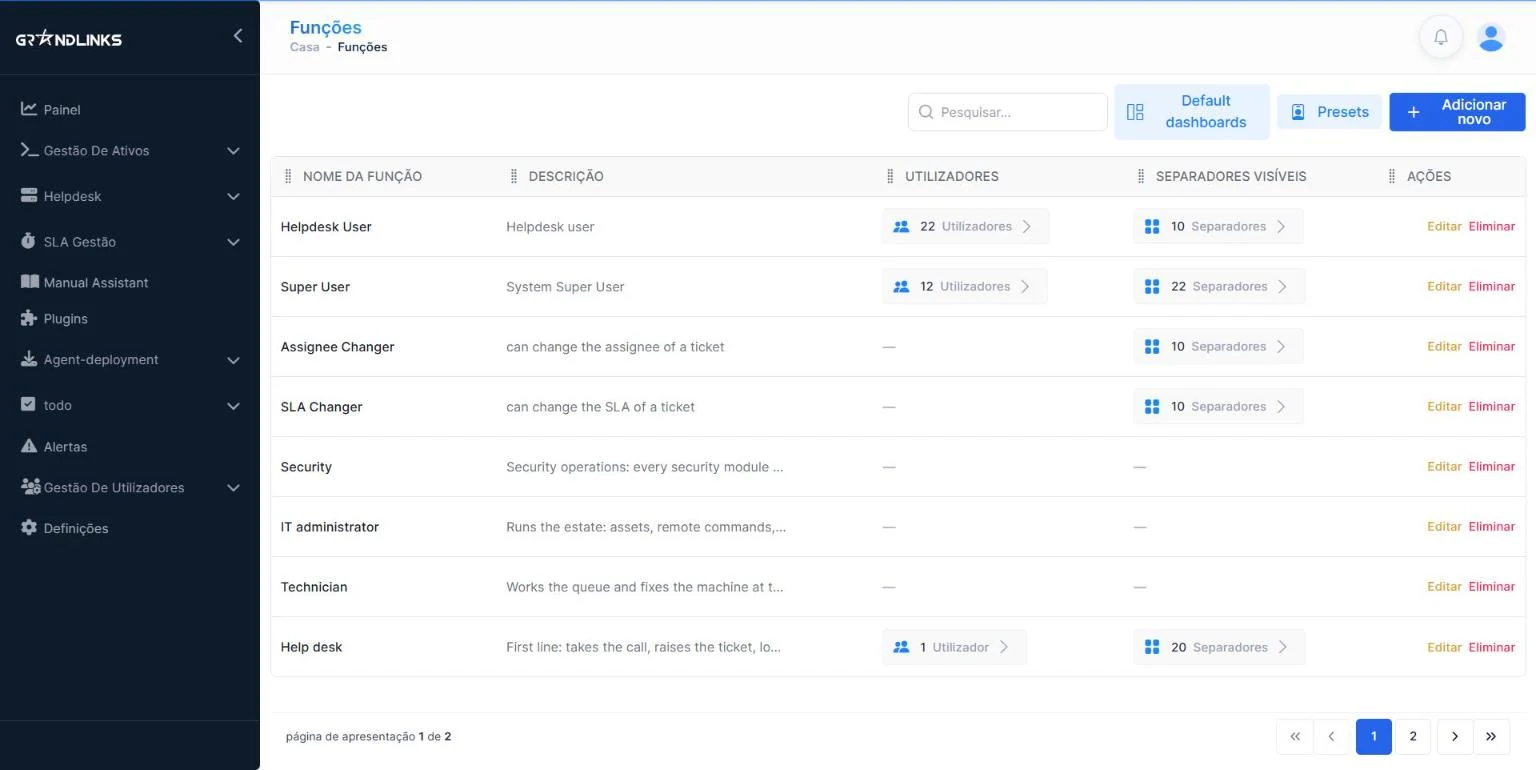Click the Pesquisar search field

coord(1007,112)
